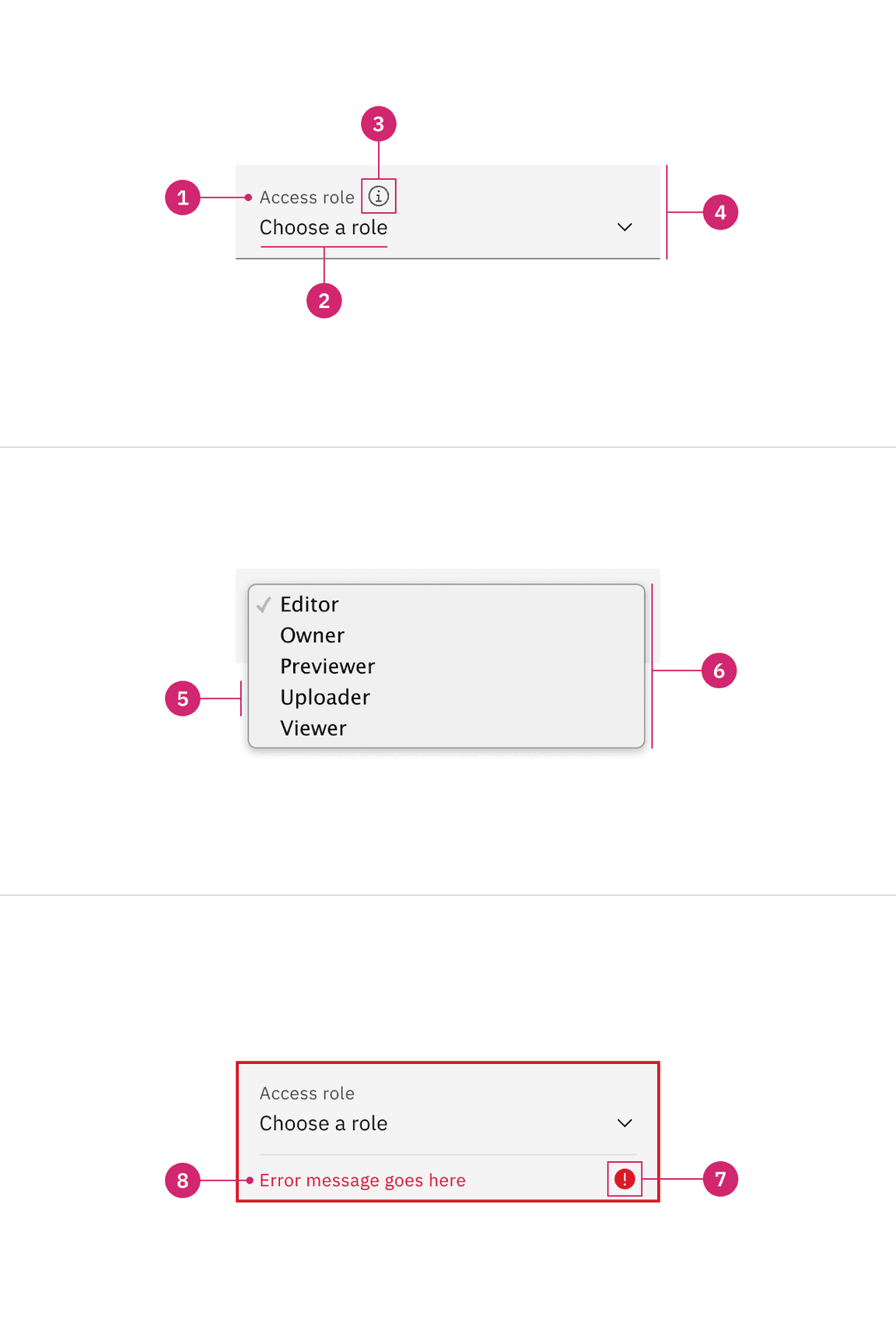Viewport: 896px width, 1344px height.
Task: Click annotation badge number 8
Action: pos(183,1181)
